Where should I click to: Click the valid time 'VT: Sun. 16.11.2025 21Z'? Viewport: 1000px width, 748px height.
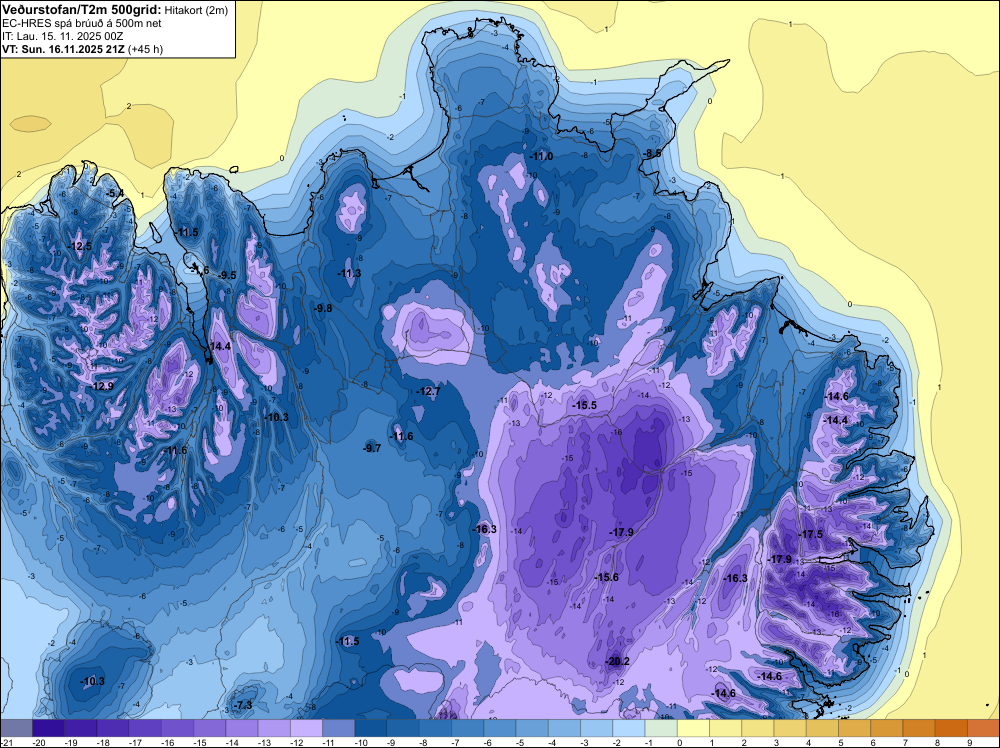click(x=64, y=49)
